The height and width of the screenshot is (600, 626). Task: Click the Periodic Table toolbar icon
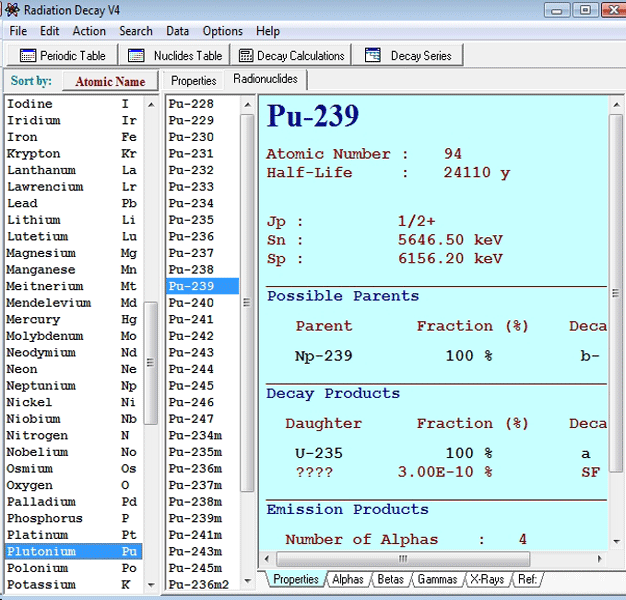[x=28, y=55]
